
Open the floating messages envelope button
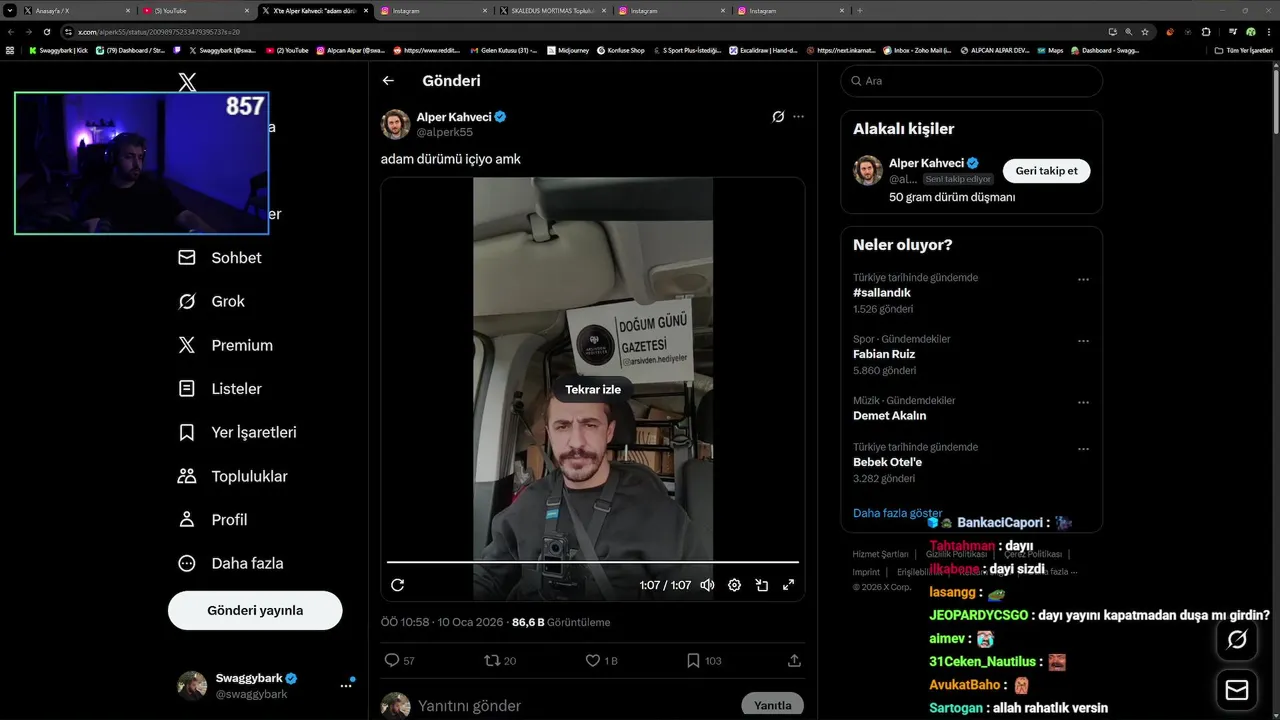click(x=1237, y=690)
